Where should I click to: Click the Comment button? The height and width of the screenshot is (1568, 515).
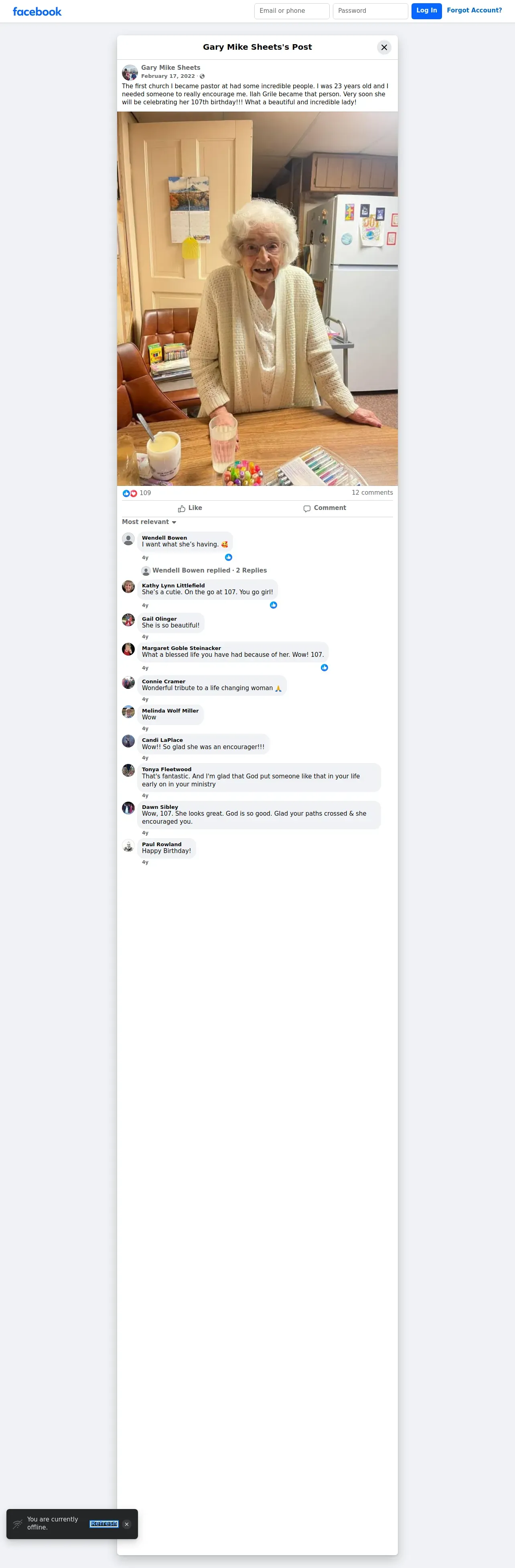325,508
